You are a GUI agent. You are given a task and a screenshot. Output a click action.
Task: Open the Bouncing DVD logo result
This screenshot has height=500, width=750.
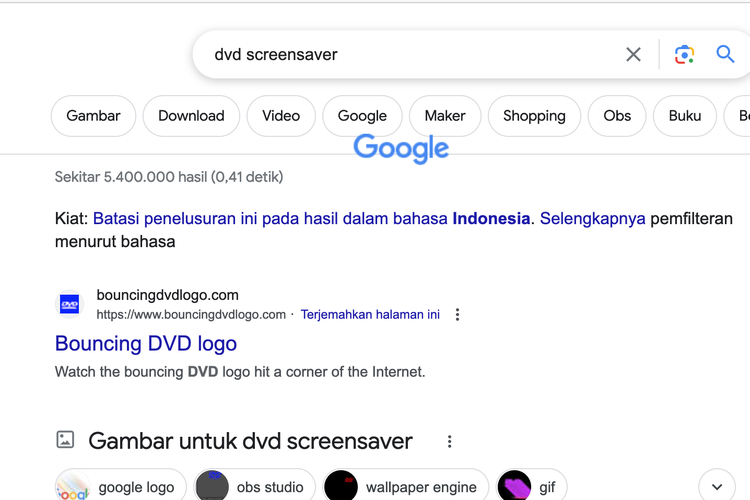(146, 344)
